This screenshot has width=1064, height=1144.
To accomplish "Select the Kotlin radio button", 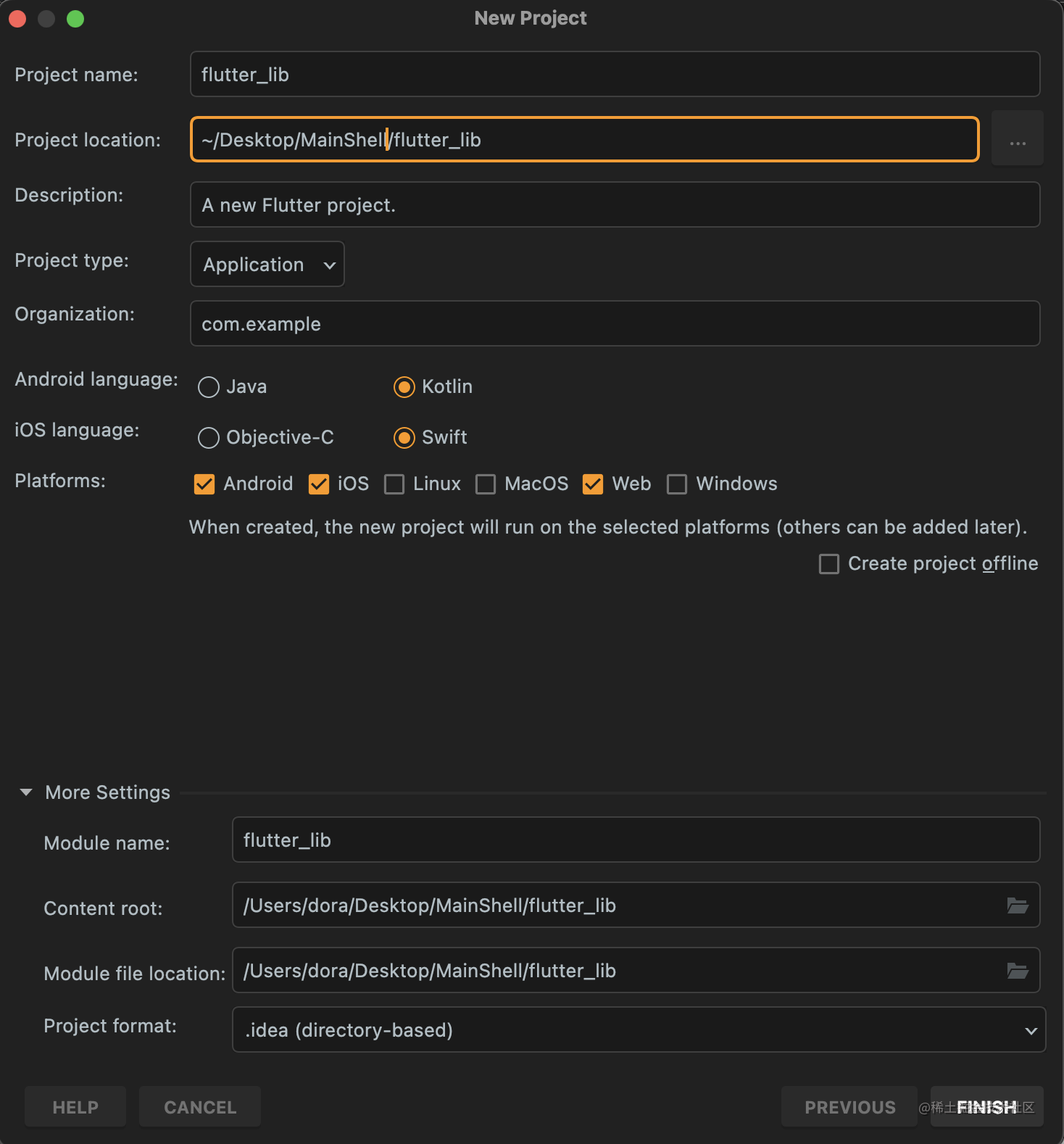I will 404,387.
